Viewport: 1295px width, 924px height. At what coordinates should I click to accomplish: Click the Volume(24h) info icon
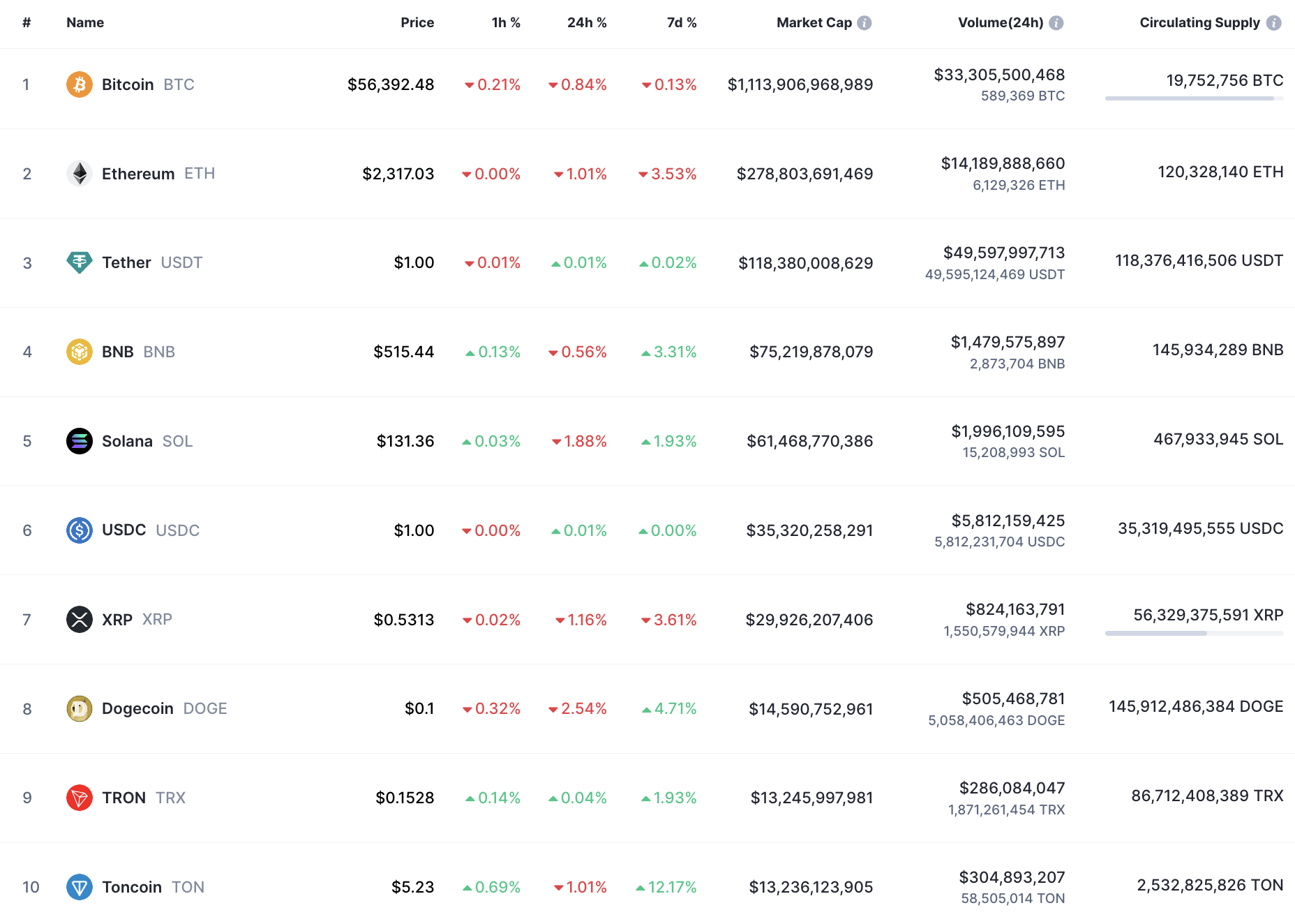click(x=1056, y=23)
